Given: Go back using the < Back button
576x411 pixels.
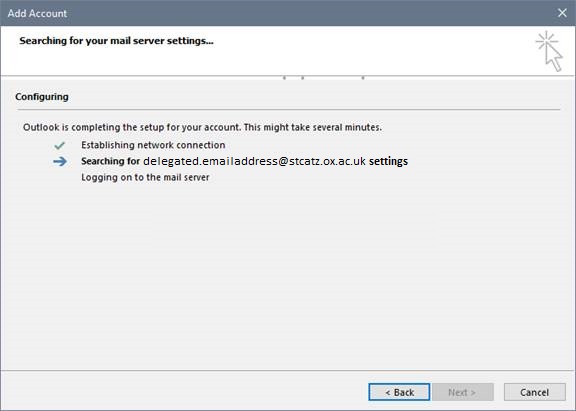Looking at the screenshot, I should pyautogui.click(x=399, y=392).
